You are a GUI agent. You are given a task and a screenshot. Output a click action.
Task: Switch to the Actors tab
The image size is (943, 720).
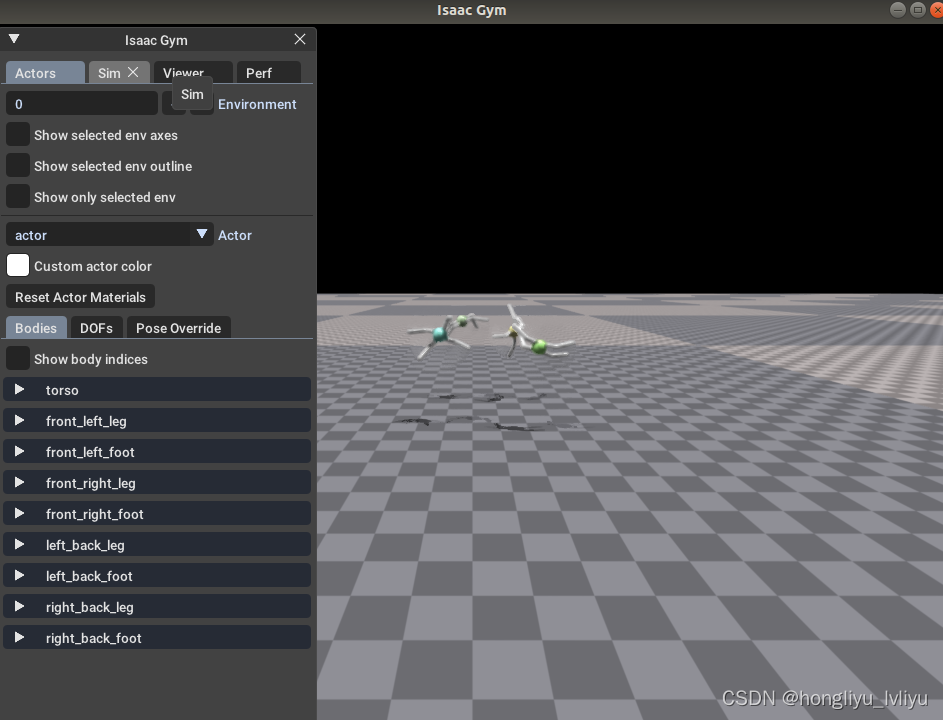pos(45,73)
